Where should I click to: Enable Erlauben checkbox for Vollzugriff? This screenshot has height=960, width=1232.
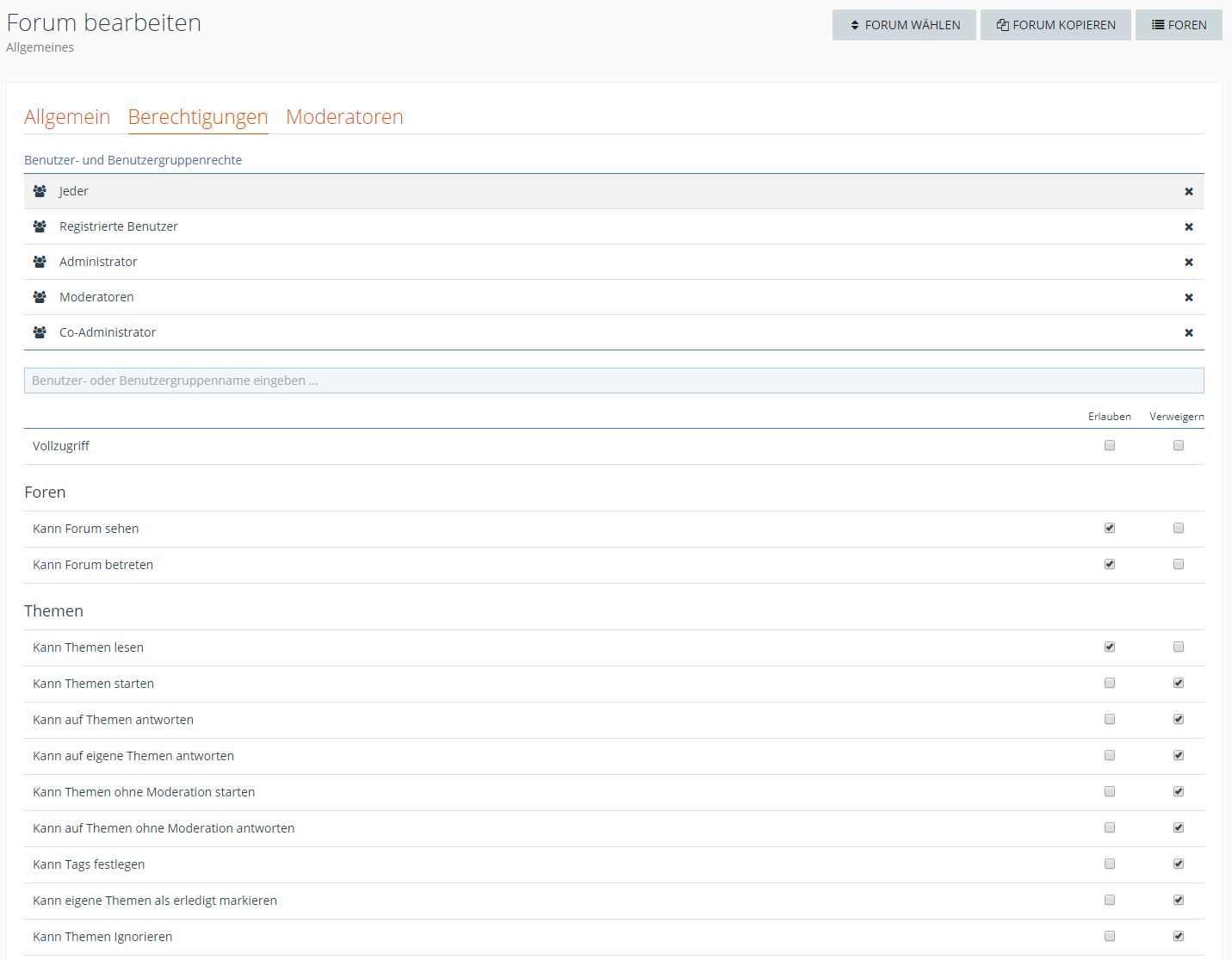click(1110, 445)
